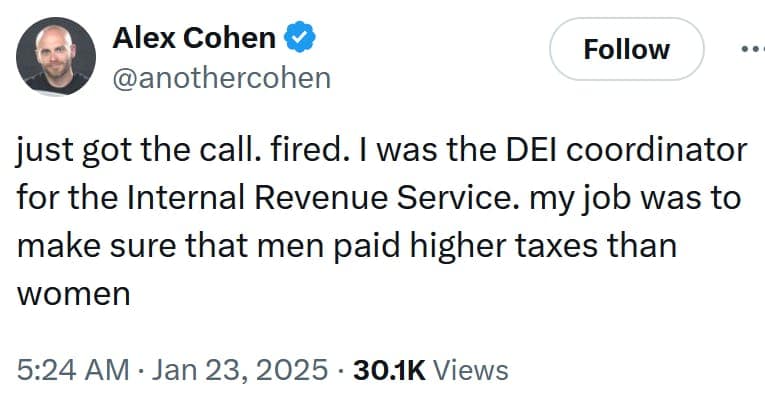This screenshot has width=765, height=403.
Task: Click the word "women" on the last line
Action: pos(74,293)
